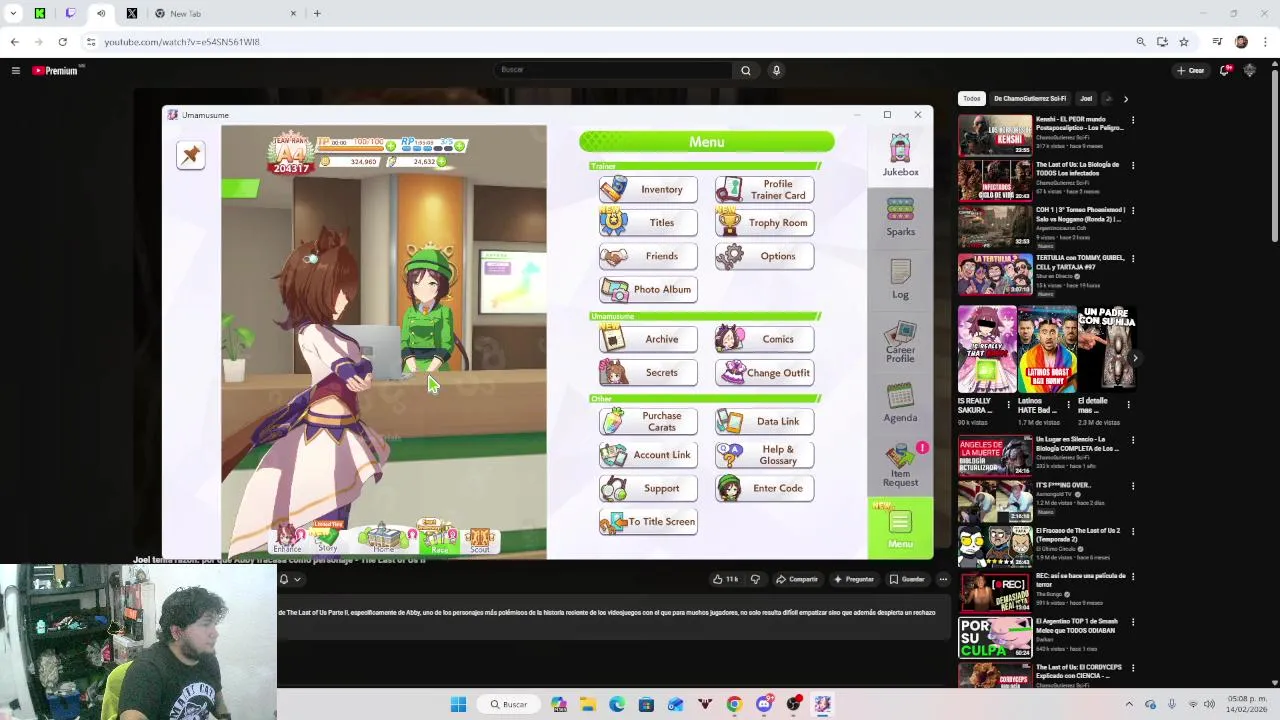Open Career Profile in the side panel

click(900, 341)
